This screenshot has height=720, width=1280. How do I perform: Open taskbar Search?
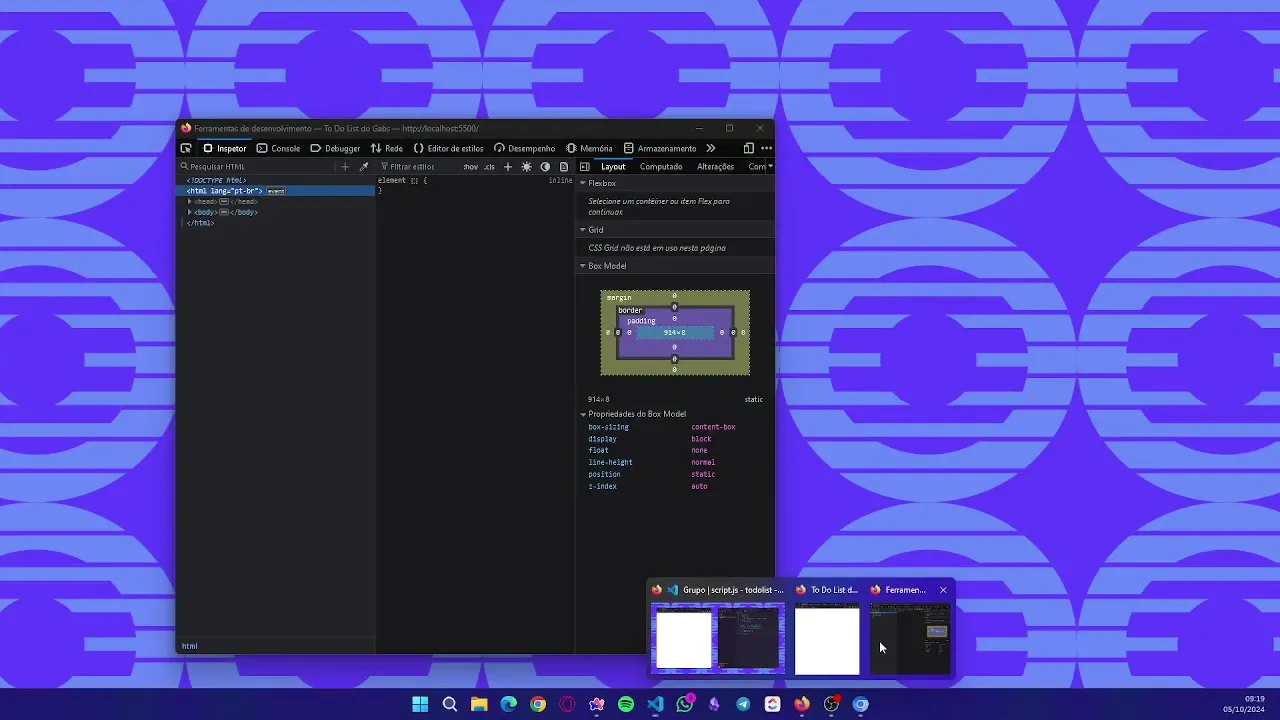tap(450, 704)
